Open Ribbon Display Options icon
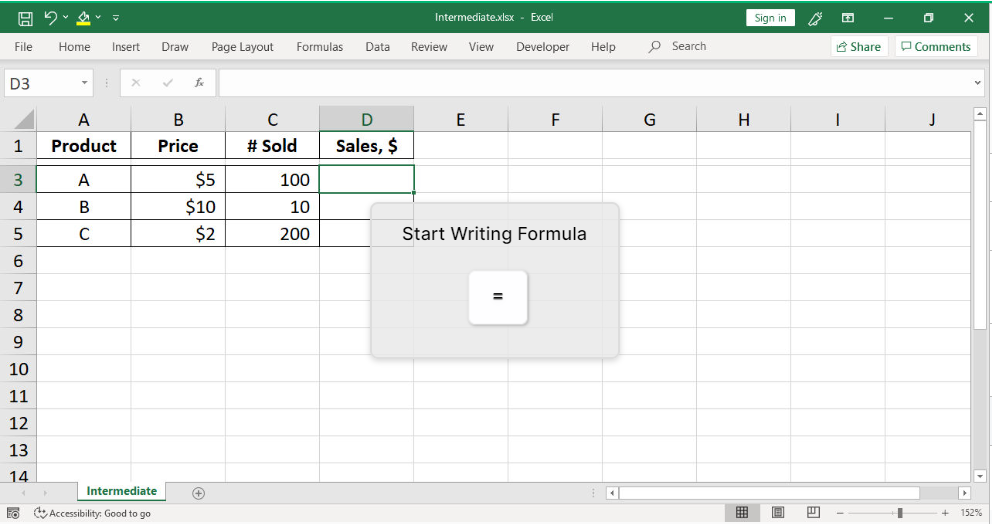The width and height of the screenshot is (992, 524). (x=848, y=18)
